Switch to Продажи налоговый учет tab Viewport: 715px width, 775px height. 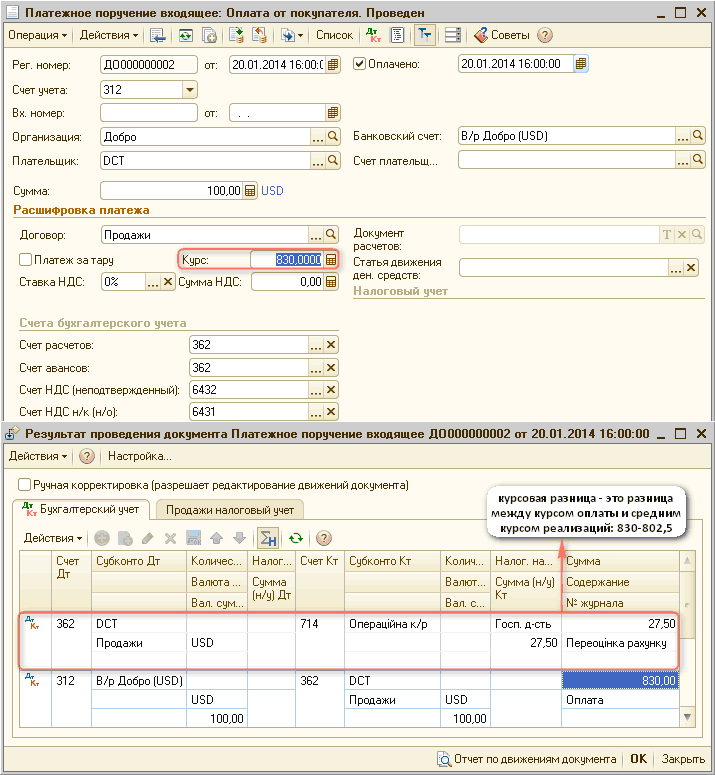click(x=229, y=510)
